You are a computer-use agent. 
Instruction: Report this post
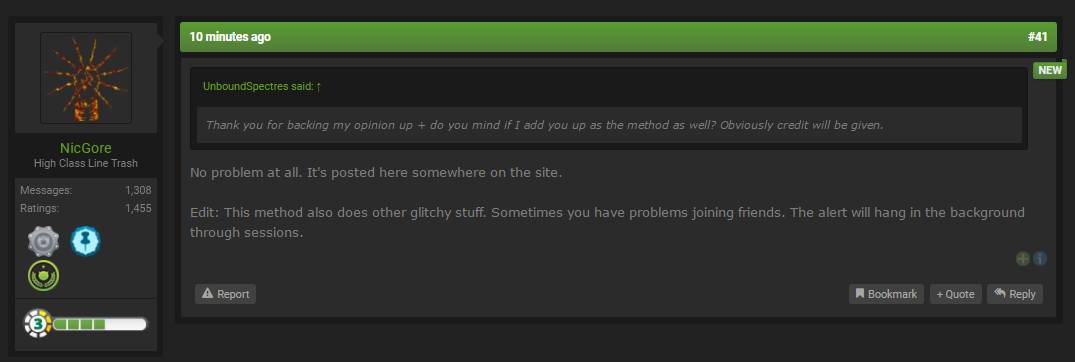[x=226, y=294]
